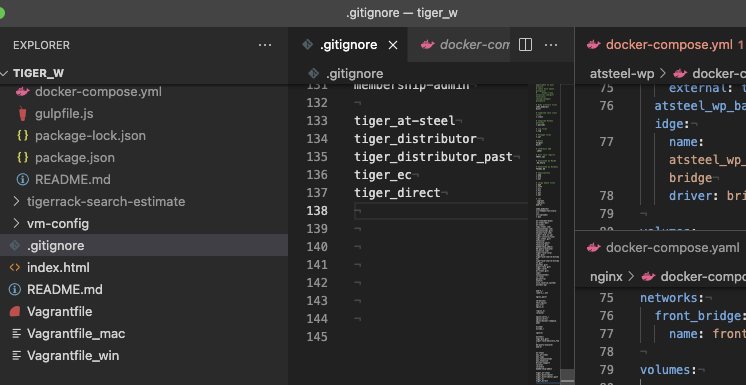
Task: Click the nginx breadcrumb segment
Action: 606,276
